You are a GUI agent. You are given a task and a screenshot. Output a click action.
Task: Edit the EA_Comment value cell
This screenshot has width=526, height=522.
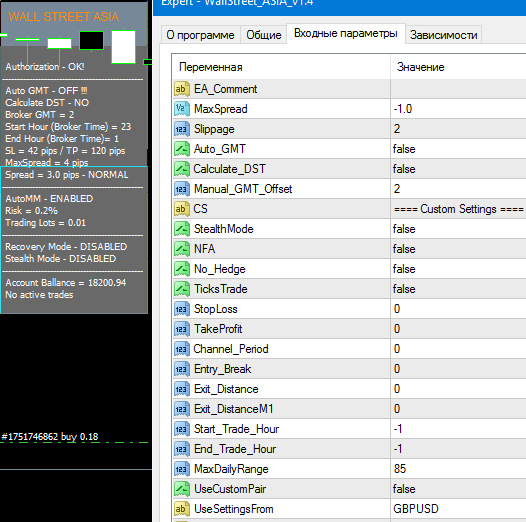458,89
